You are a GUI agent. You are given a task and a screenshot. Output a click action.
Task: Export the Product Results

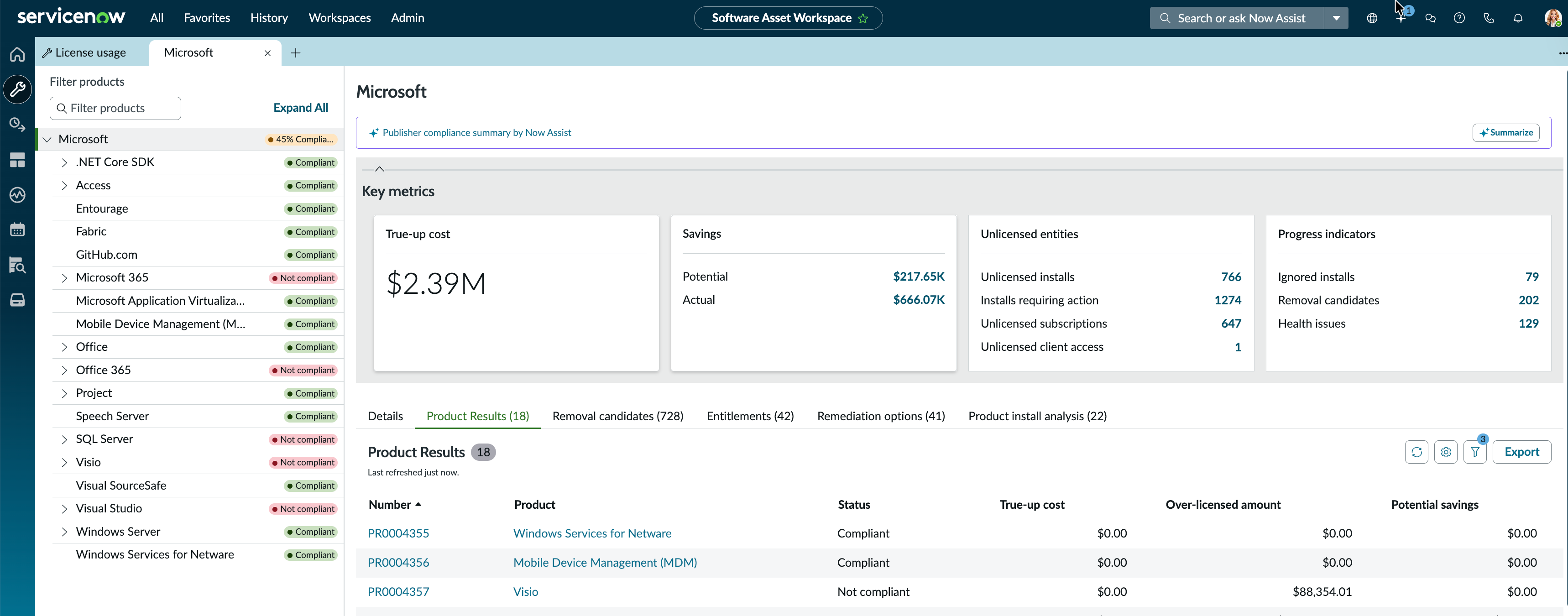coord(1522,452)
